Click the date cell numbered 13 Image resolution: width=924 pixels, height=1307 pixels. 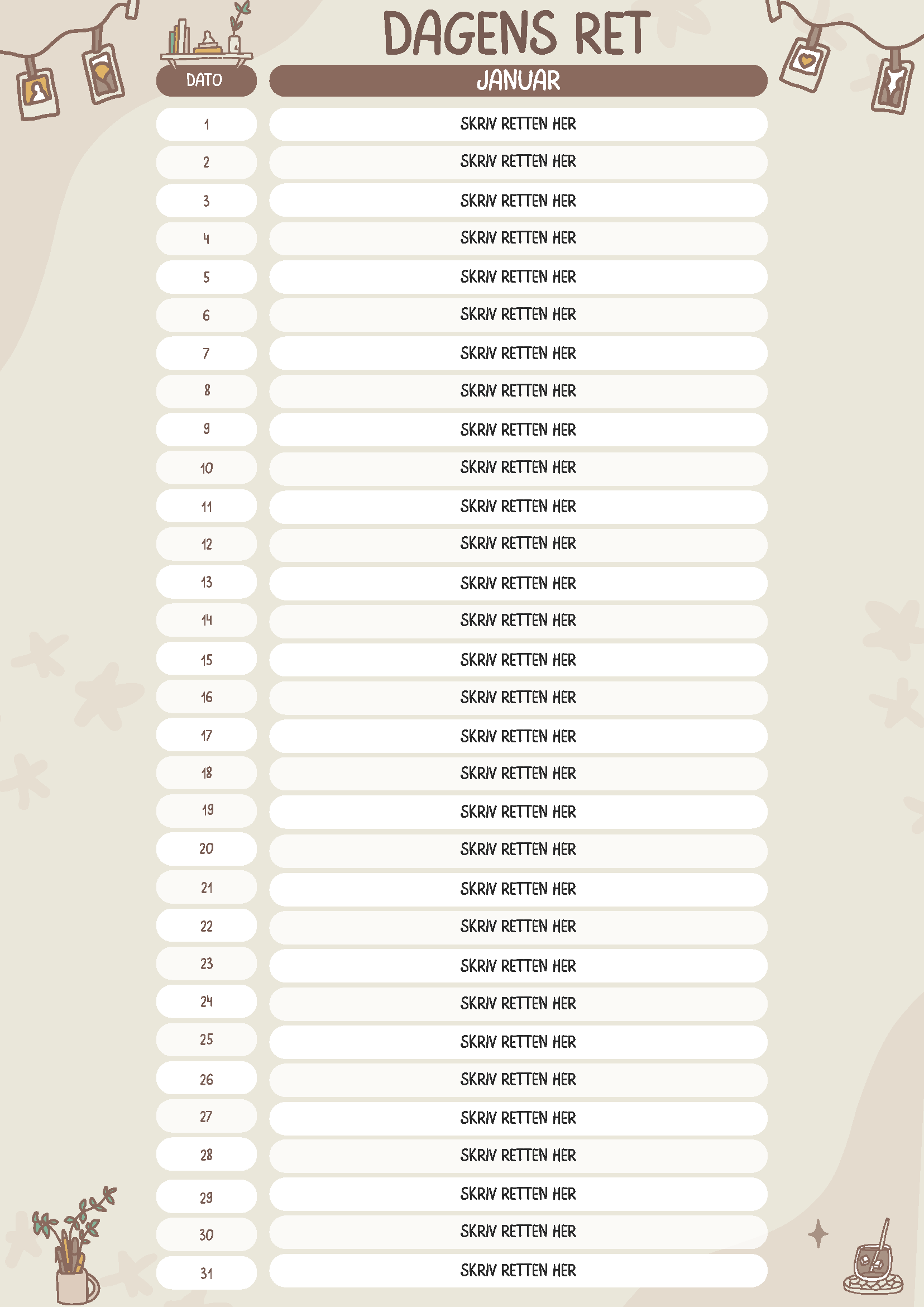[206, 583]
